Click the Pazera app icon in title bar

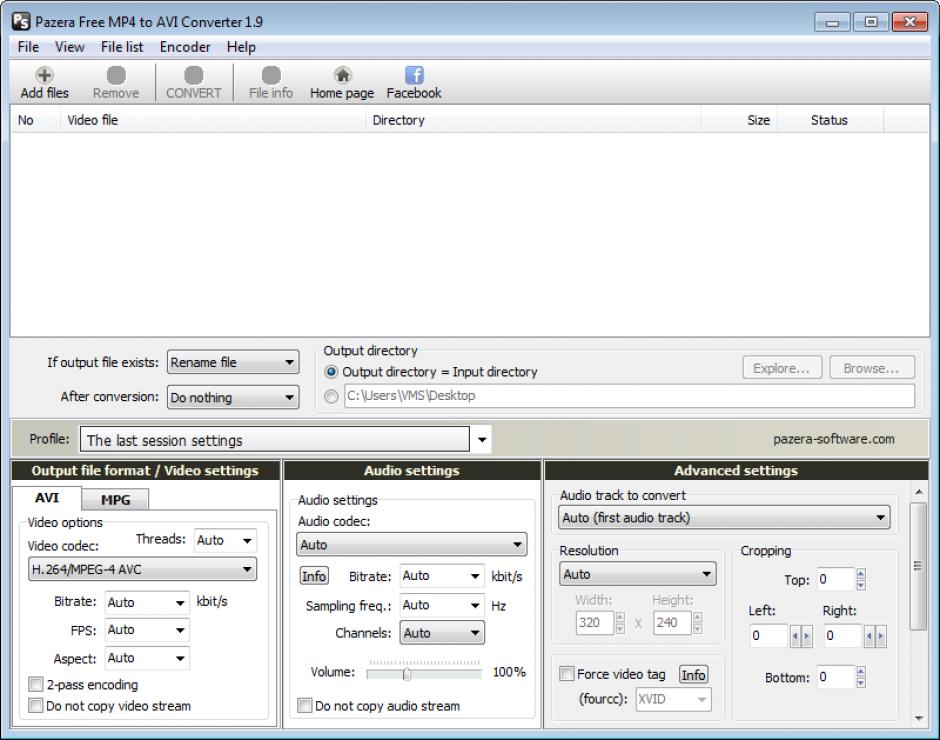click(21, 22)
